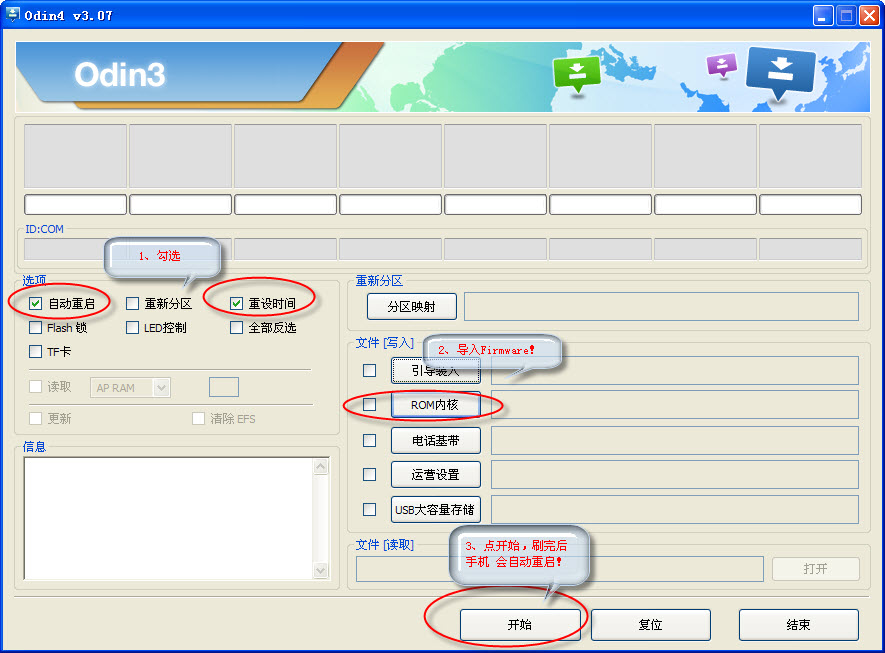Click the 运营设置 button

point(436,475)
